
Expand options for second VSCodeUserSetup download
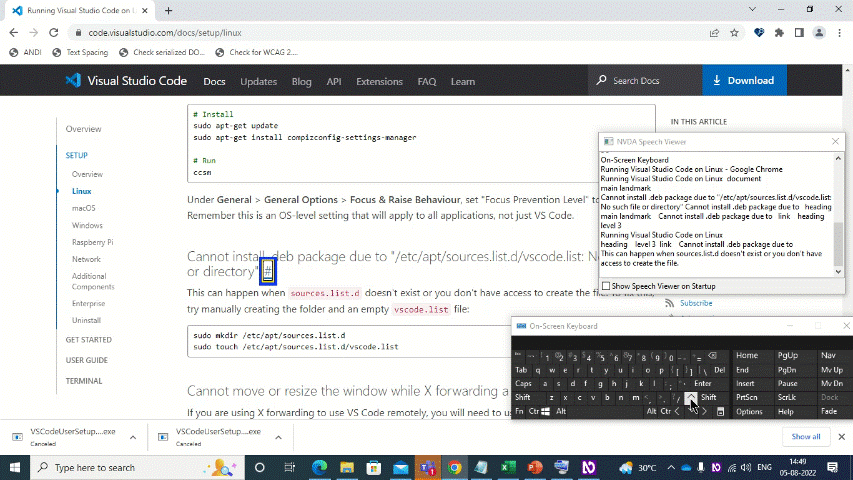click(x=278, y=437)
